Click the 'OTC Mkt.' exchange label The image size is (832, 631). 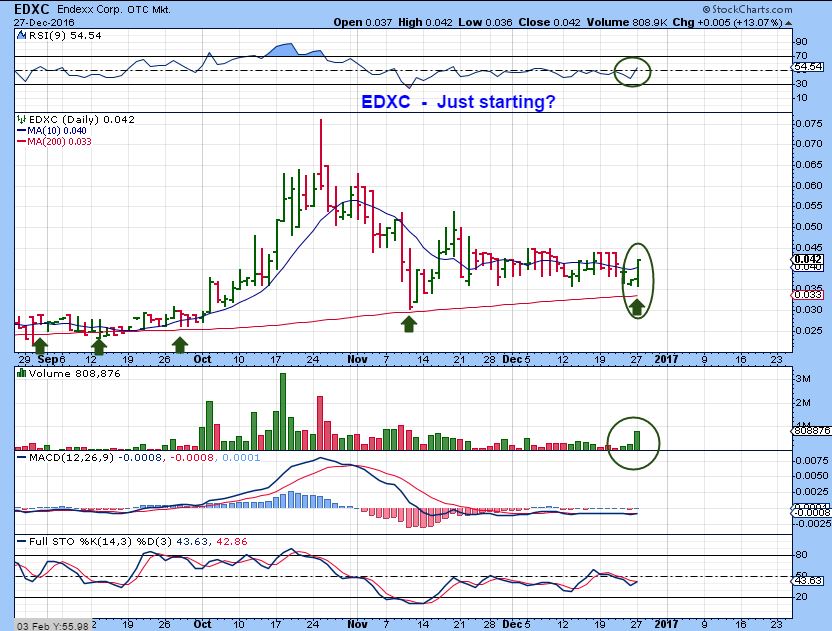pyautogui.click(x=149, y=10)
